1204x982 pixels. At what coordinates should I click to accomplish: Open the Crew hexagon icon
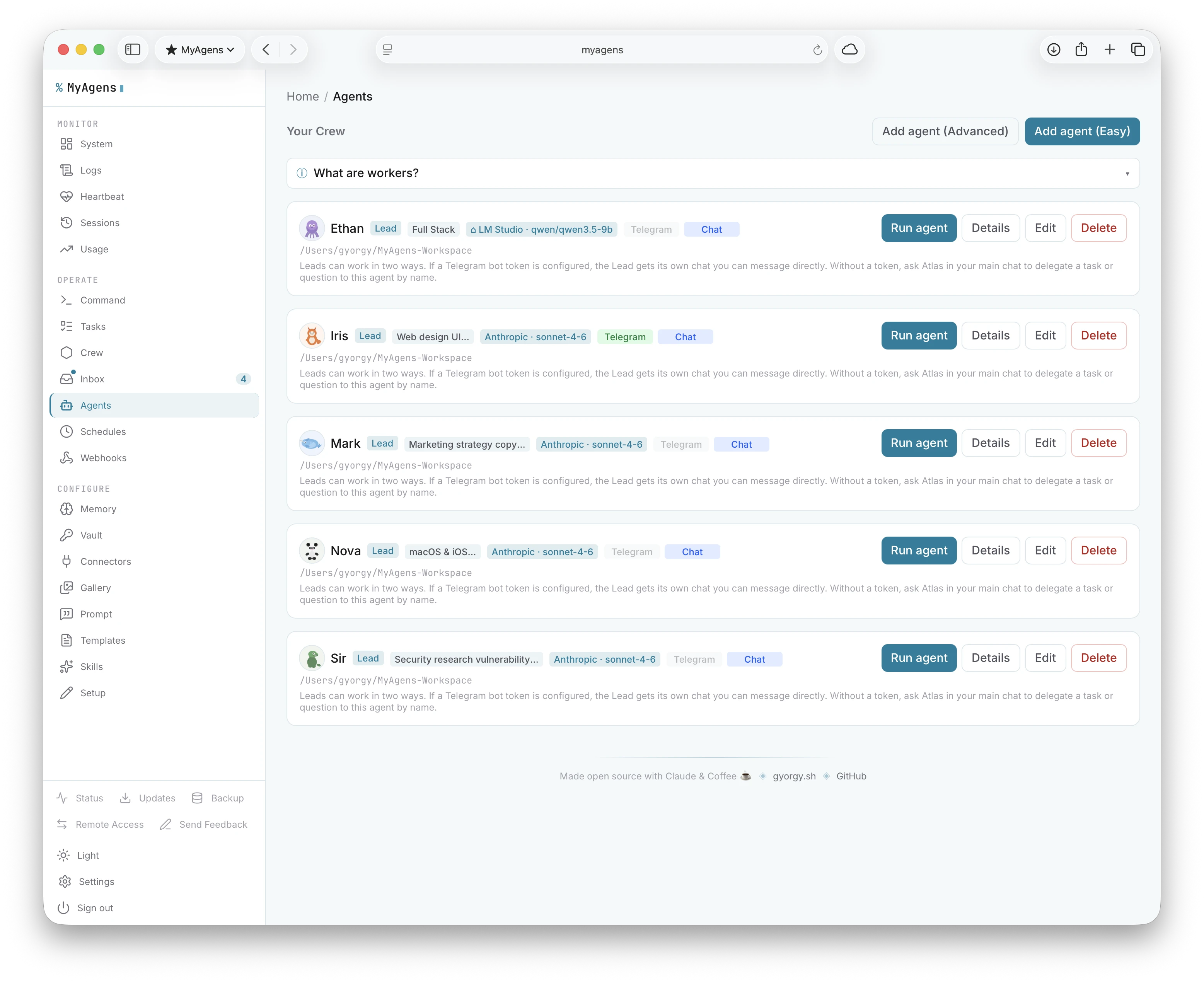coord(66,353)
